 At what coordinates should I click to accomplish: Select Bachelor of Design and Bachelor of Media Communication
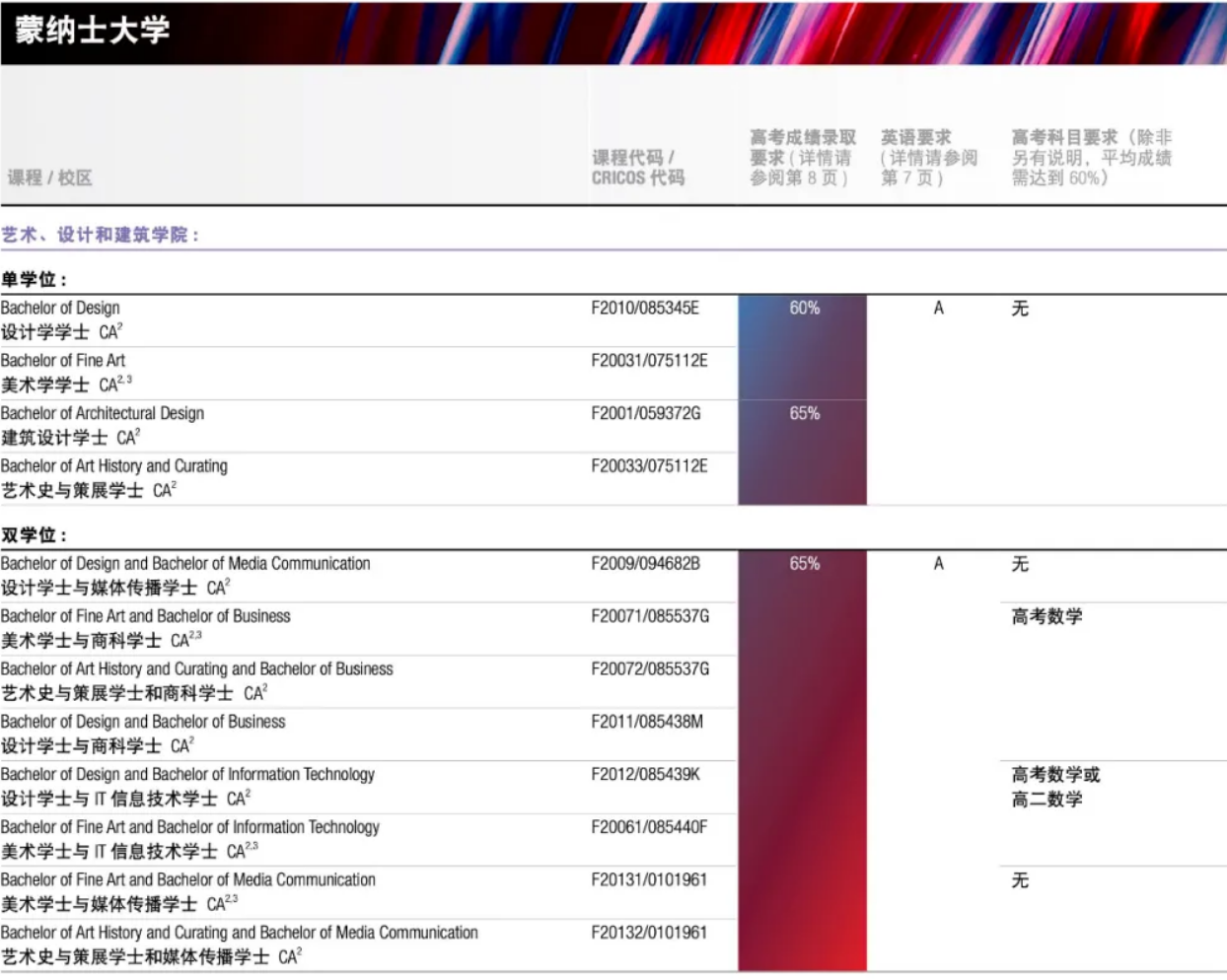[x=185, y=564]
